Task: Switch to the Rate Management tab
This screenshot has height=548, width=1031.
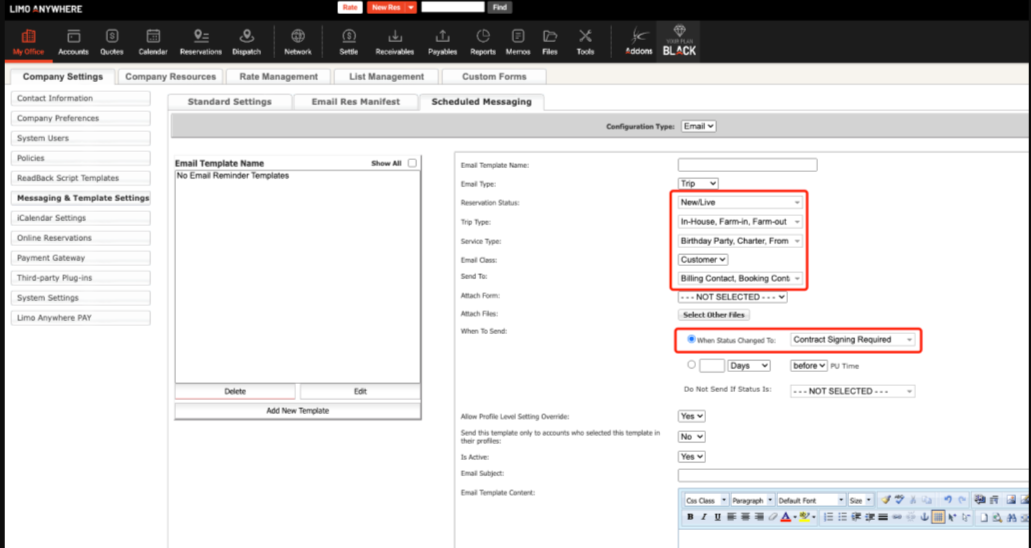Action: pos(278,77)
